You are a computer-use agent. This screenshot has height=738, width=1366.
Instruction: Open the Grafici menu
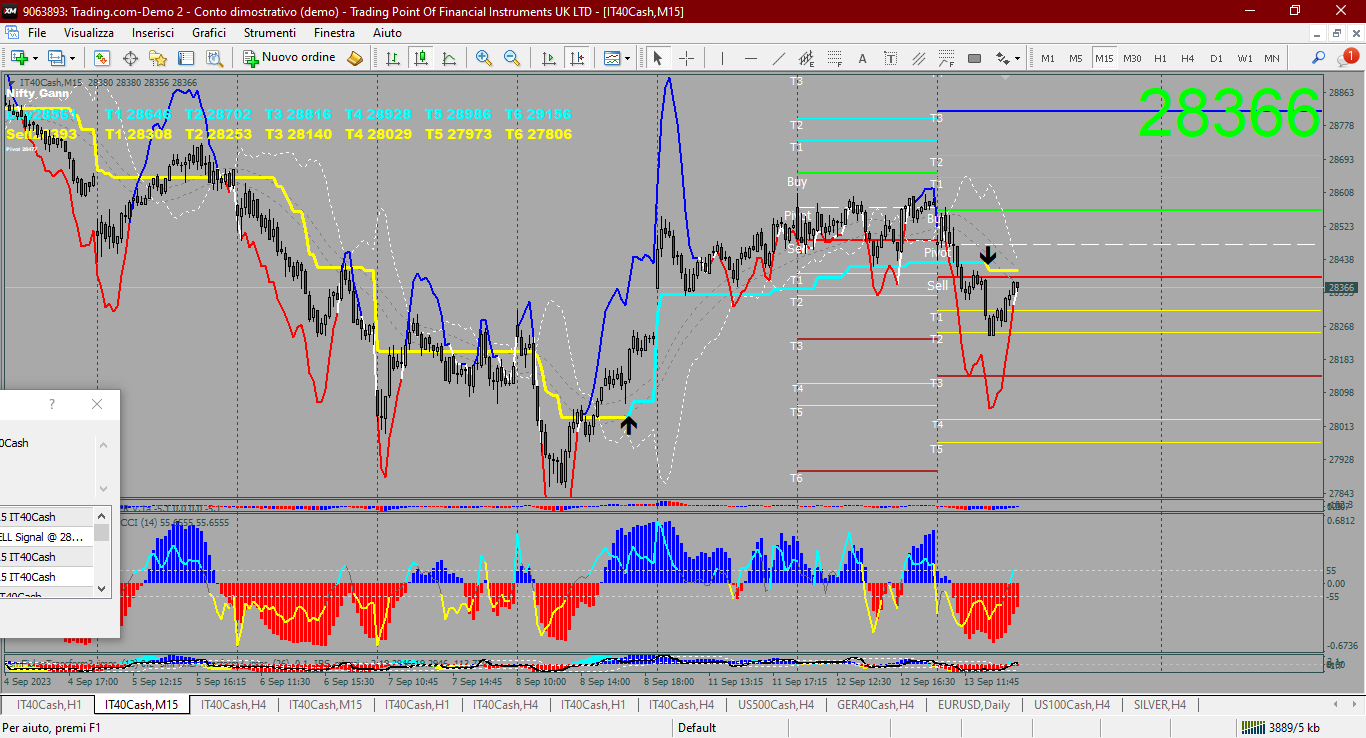click(209, 33)
